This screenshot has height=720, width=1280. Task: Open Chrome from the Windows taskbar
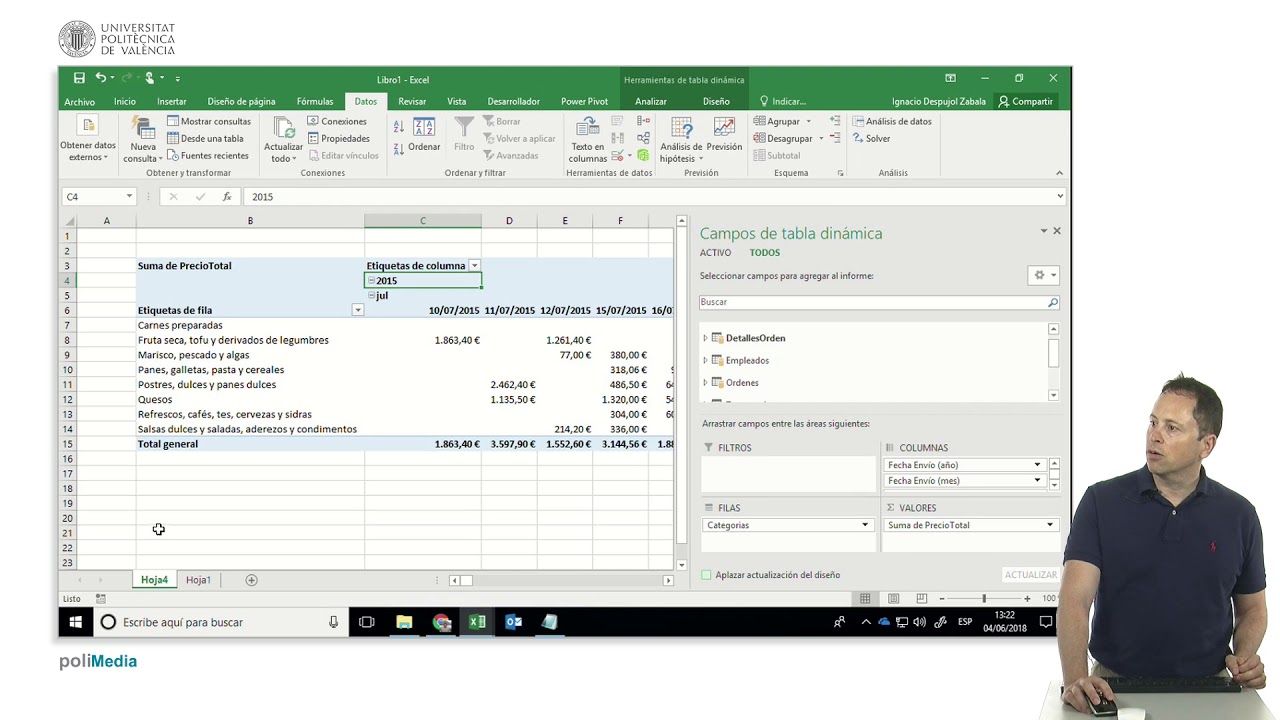[441, 622]
